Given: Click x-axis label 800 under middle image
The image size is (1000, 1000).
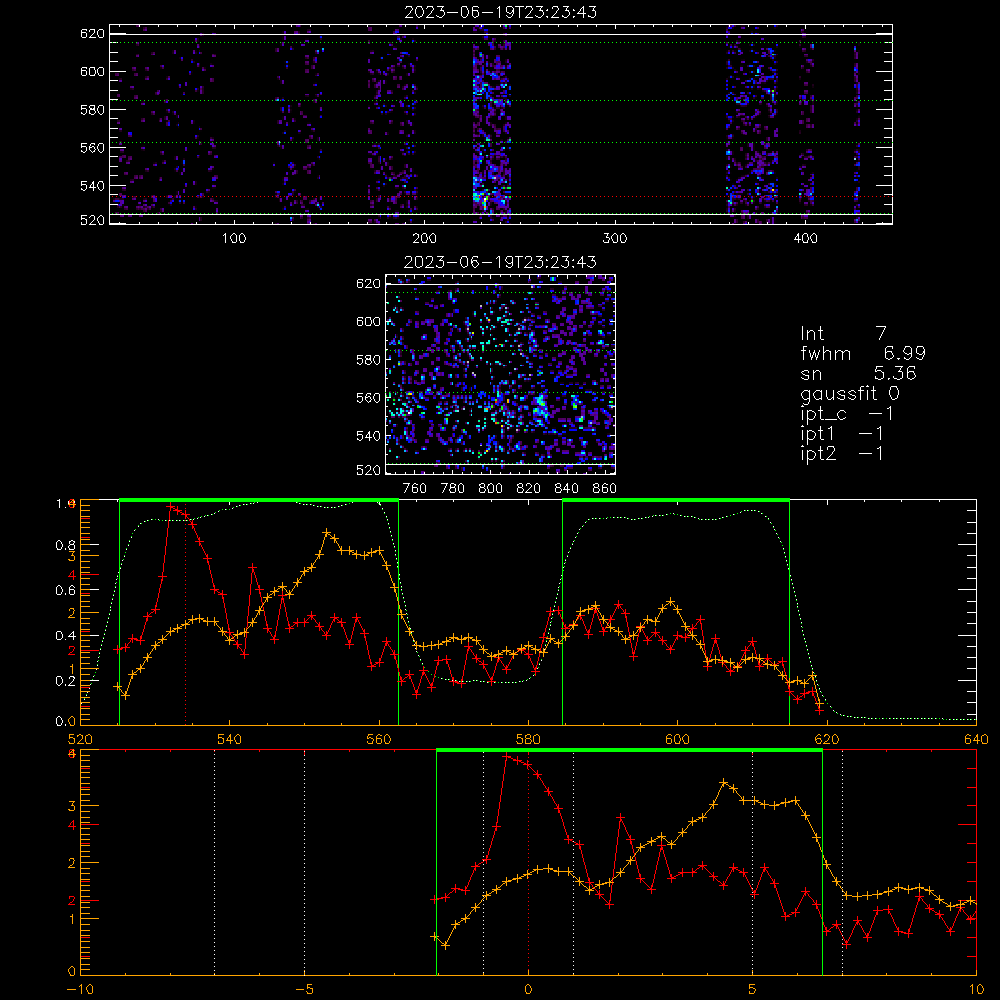Looking at the screenshot, I should pyautogui.click(x=490, y=489).
